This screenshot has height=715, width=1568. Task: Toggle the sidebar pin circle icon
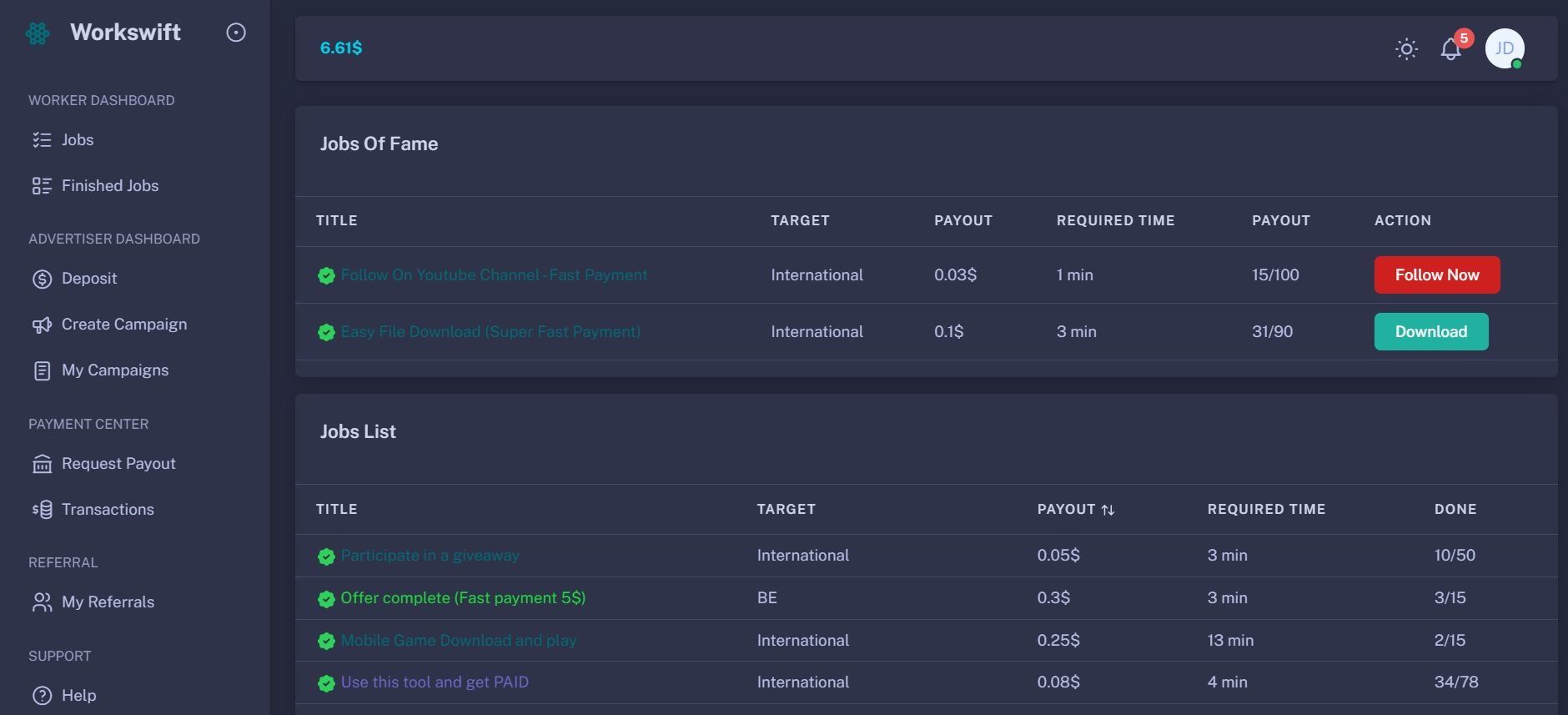pyautogui.click(x=236, y=33)
